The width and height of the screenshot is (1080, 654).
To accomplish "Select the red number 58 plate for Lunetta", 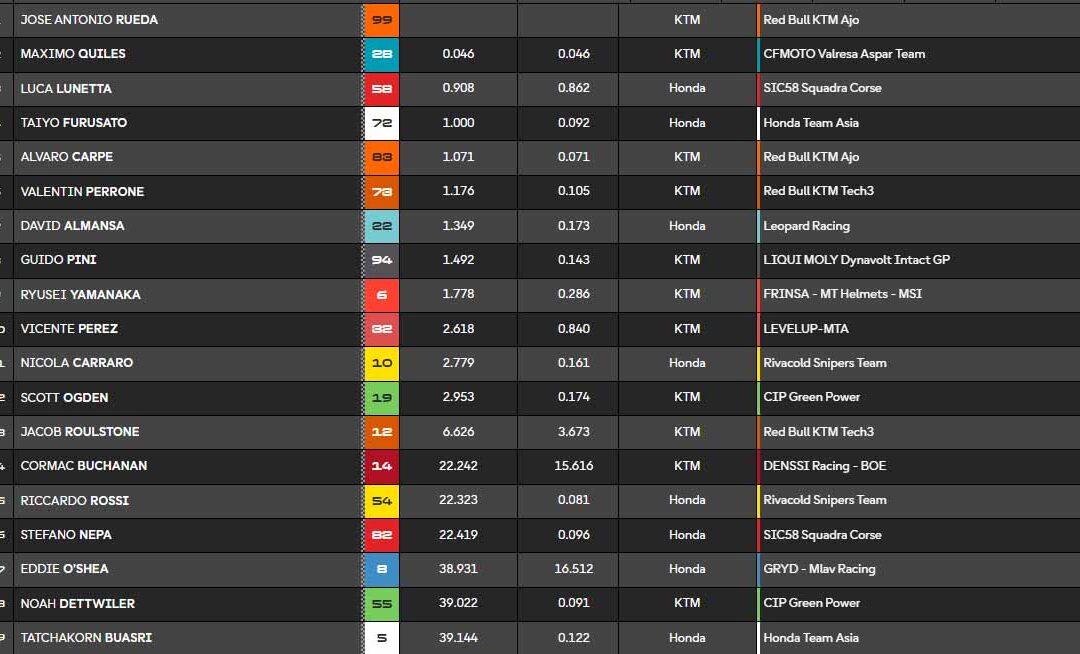I will click(x=381, y=88).
